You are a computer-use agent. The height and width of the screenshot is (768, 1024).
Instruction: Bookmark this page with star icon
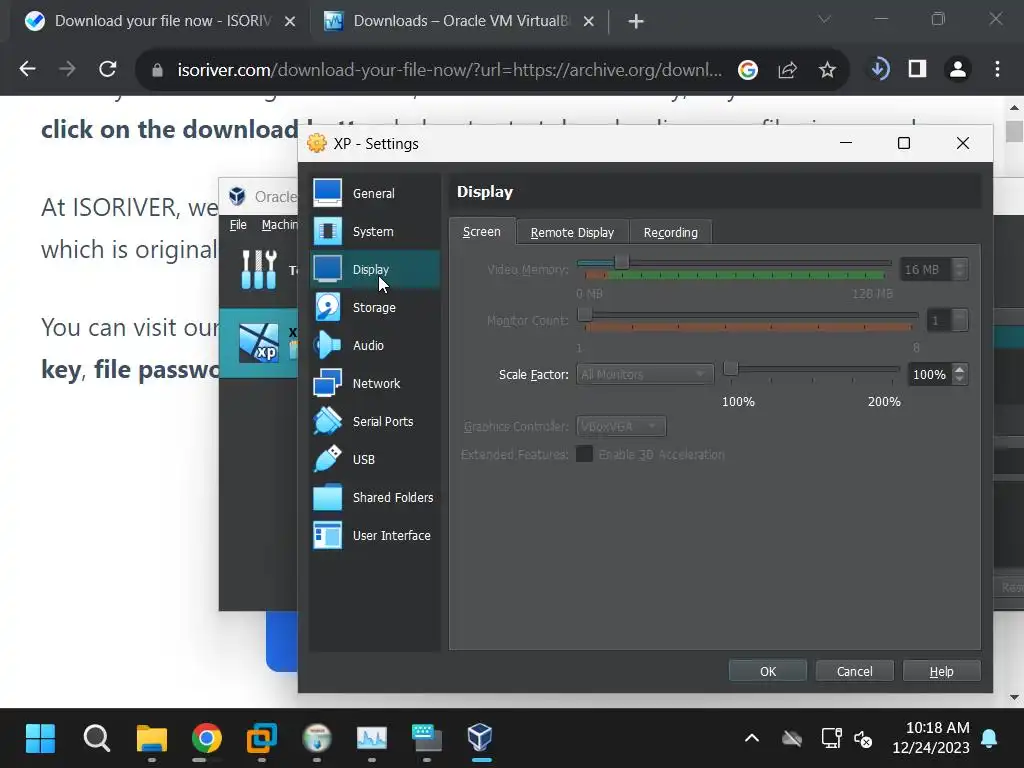827,69
